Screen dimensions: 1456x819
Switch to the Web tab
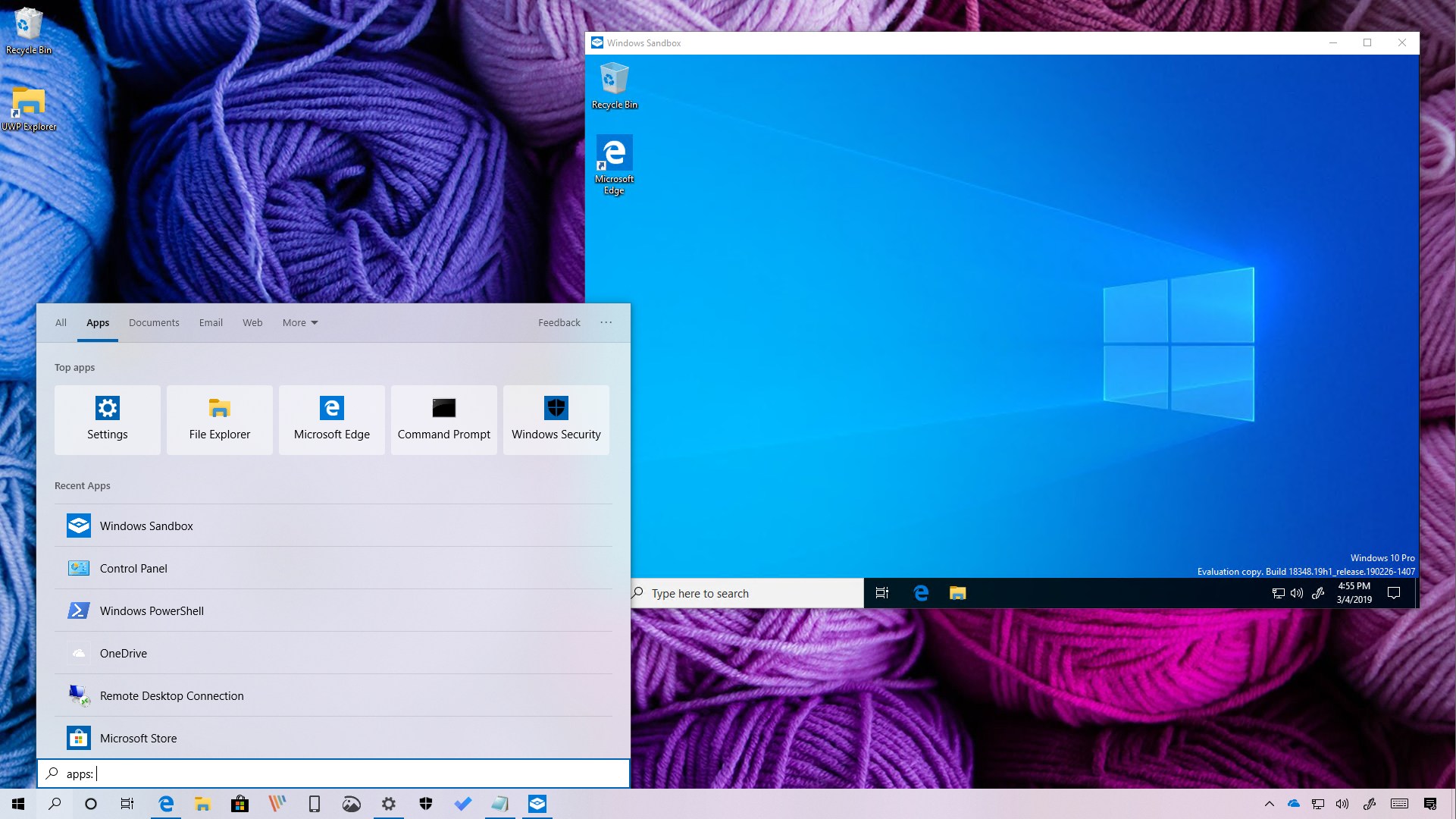click(252, 322)
